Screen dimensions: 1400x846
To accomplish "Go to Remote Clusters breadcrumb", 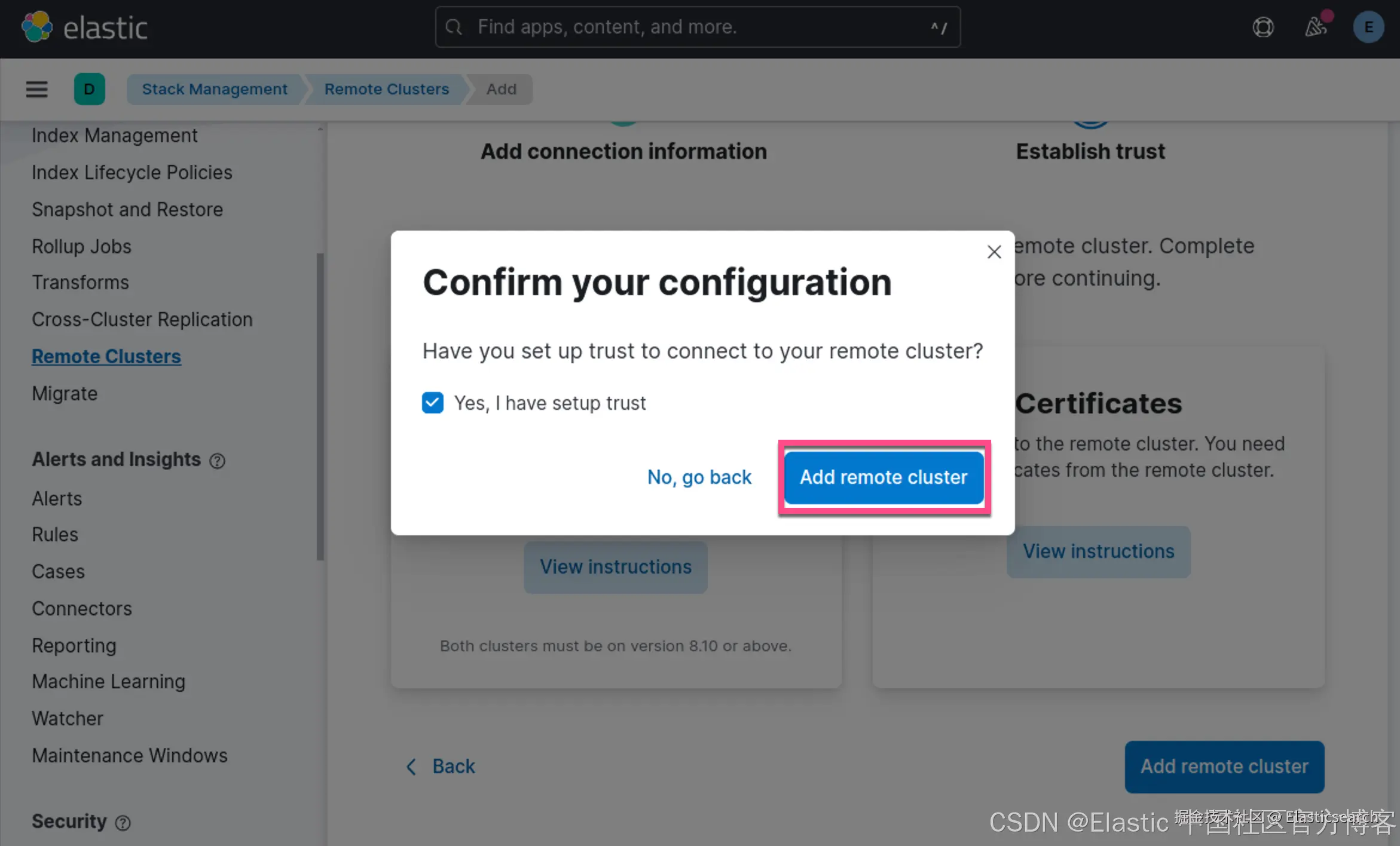I will tap(386, 89).
